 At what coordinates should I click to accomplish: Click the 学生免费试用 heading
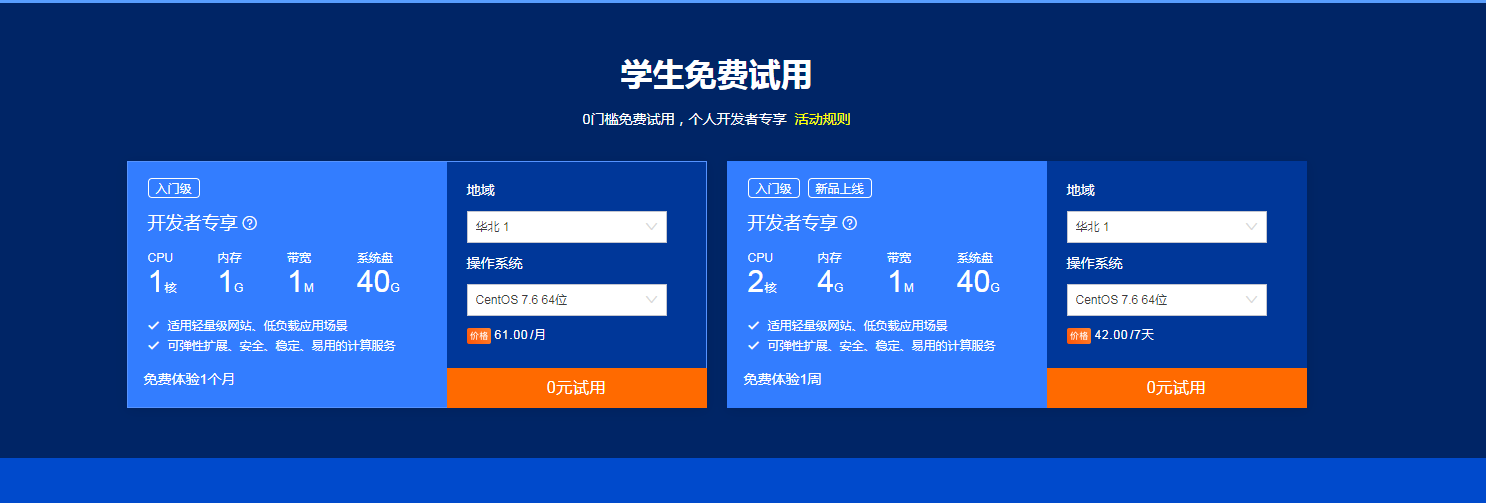click(x=716, y=76)
